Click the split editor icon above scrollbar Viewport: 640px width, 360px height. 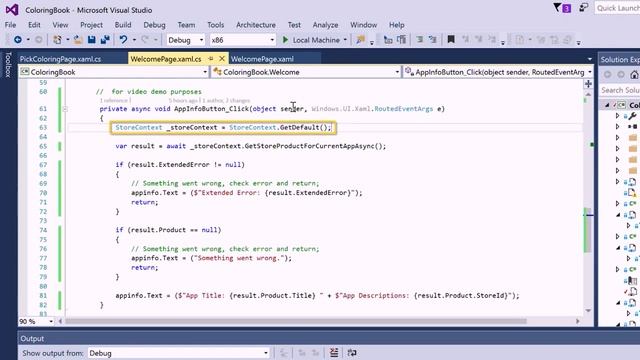[588, 84]
